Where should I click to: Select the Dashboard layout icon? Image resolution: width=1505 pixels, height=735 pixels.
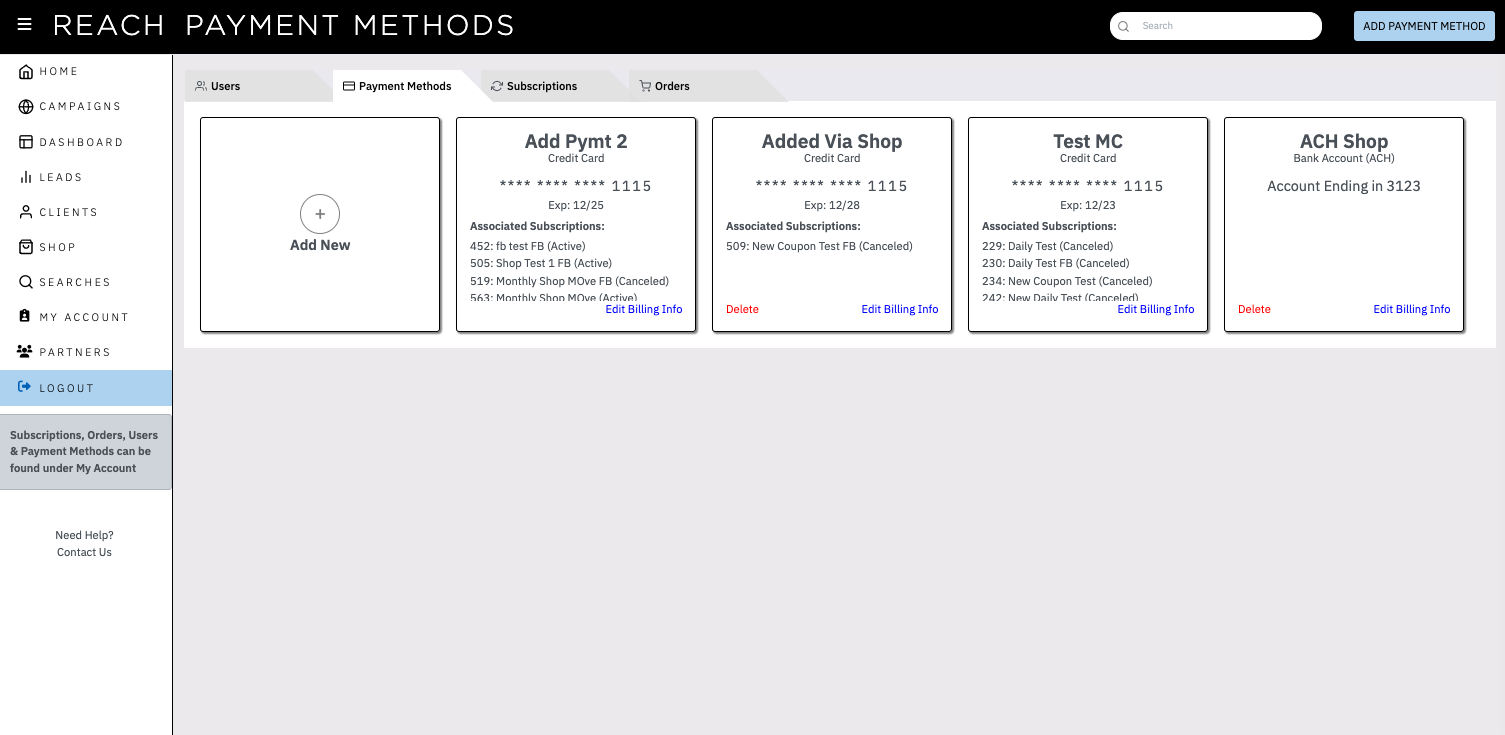[x=26, y=142]
